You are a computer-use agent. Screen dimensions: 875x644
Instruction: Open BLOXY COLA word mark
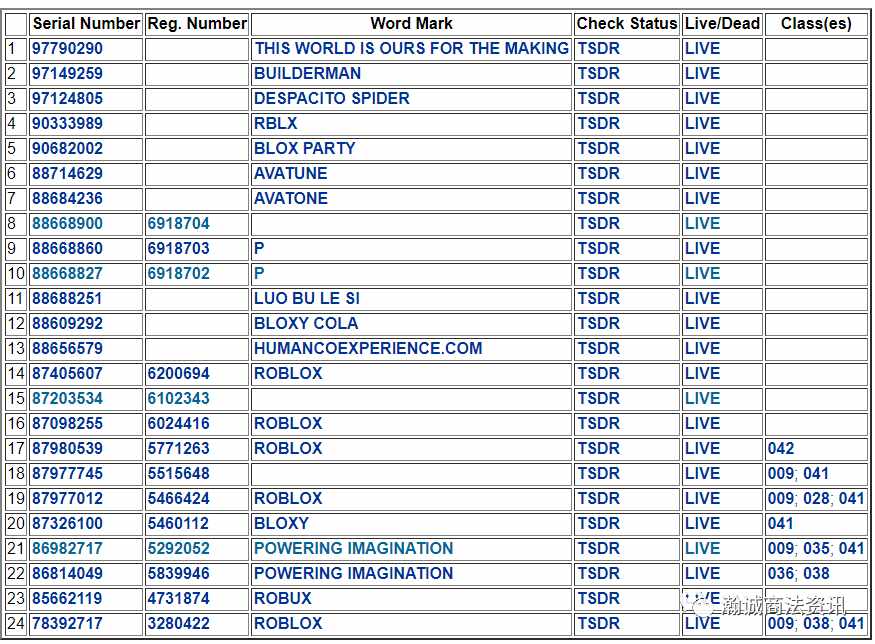(x=306, y=324)
